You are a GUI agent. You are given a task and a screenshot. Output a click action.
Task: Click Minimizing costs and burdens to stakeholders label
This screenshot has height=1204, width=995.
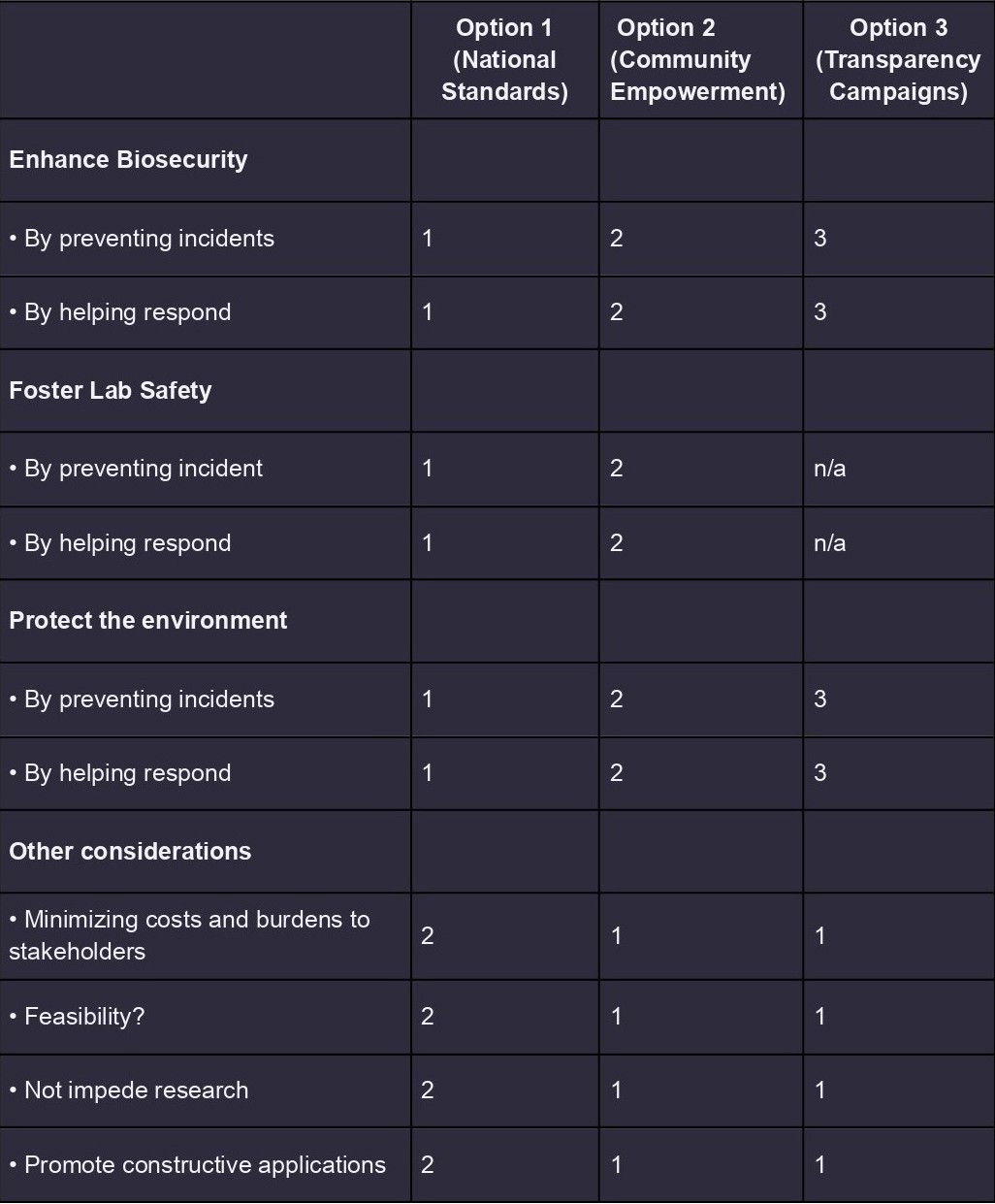pyautogui.click(x=189, y=935)
